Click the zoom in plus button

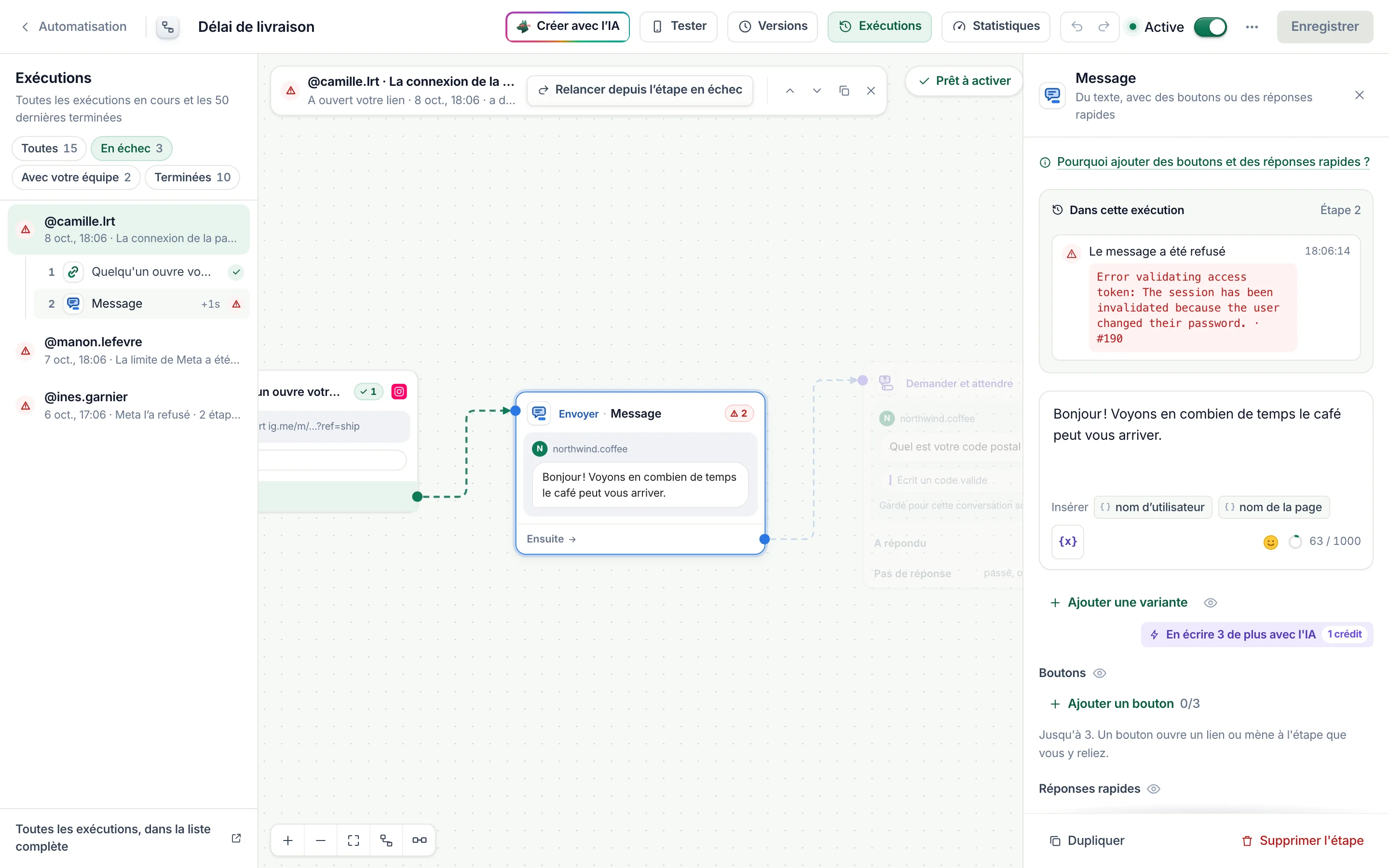288,841
